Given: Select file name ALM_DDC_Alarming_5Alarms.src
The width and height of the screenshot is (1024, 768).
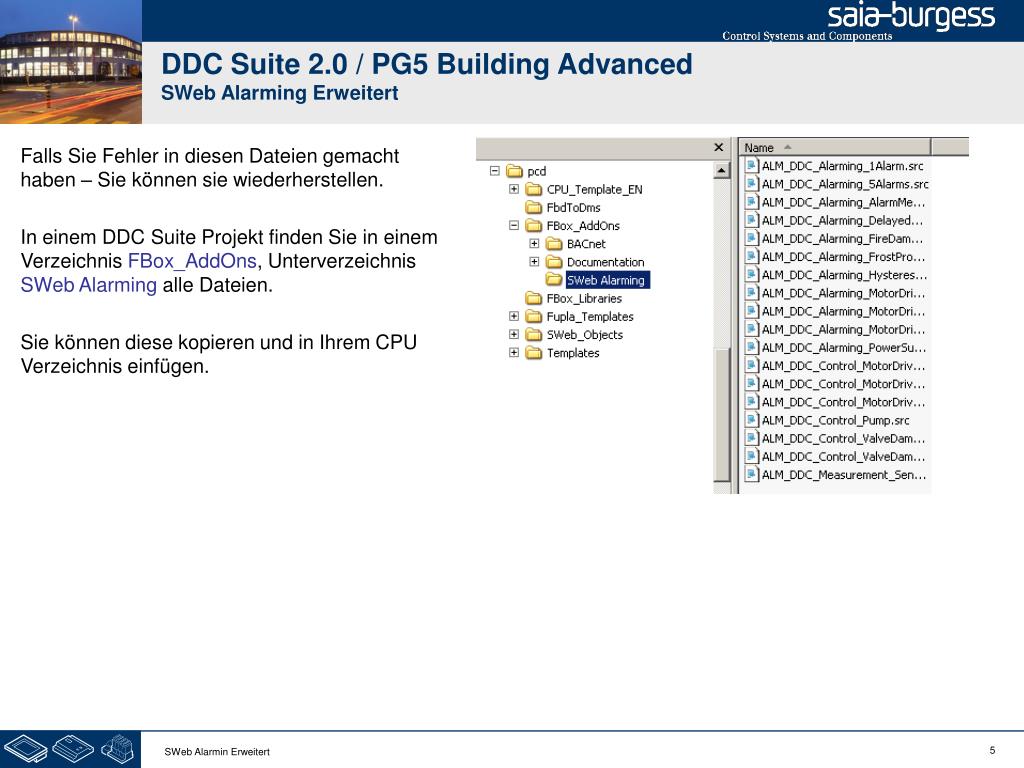Looking at the screenshot, I should [845, 184].
